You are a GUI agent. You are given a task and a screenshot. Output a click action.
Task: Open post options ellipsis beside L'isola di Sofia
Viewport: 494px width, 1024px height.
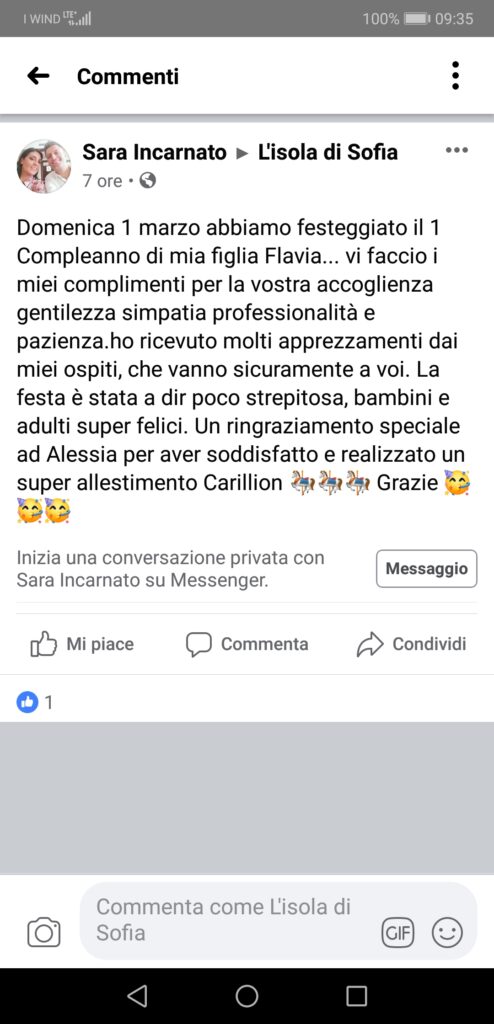(x=457, y=150)
